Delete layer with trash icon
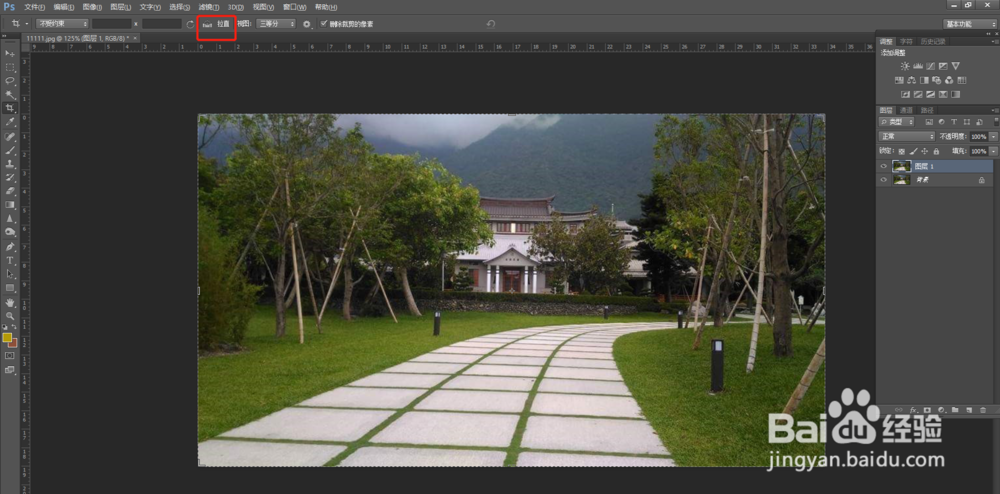The width and height of the screenshot is (1000, 494). pos(983,410)
